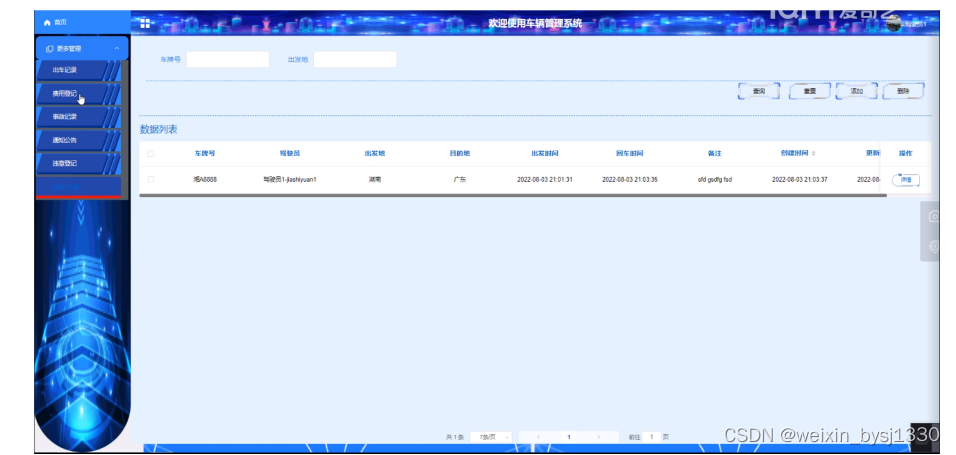Click the 车牌号 input field

[227, 59]
